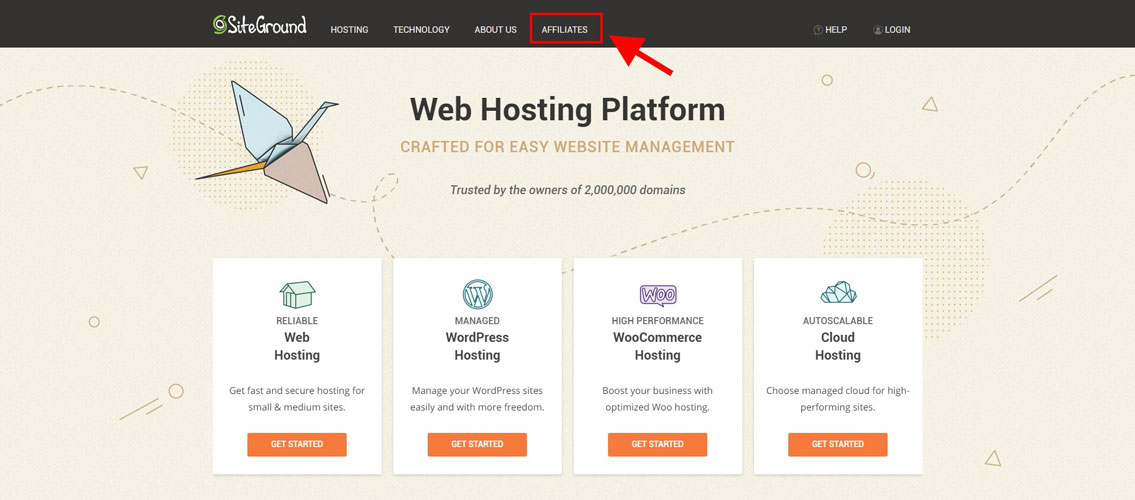Open the About Us menu
The width and height of the screenshot is (1135, 500).
[496, 30]
